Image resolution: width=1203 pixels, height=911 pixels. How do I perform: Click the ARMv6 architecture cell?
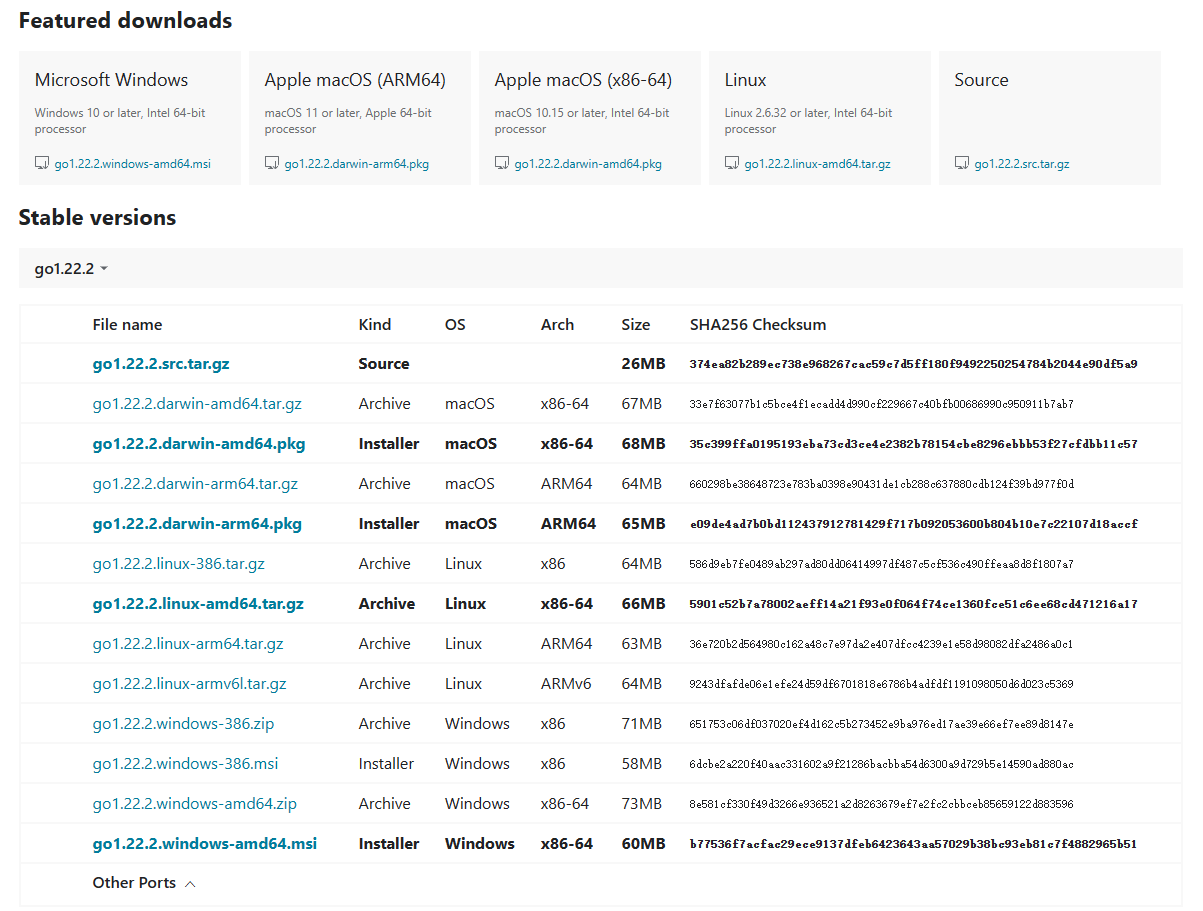tap(566, 684)
